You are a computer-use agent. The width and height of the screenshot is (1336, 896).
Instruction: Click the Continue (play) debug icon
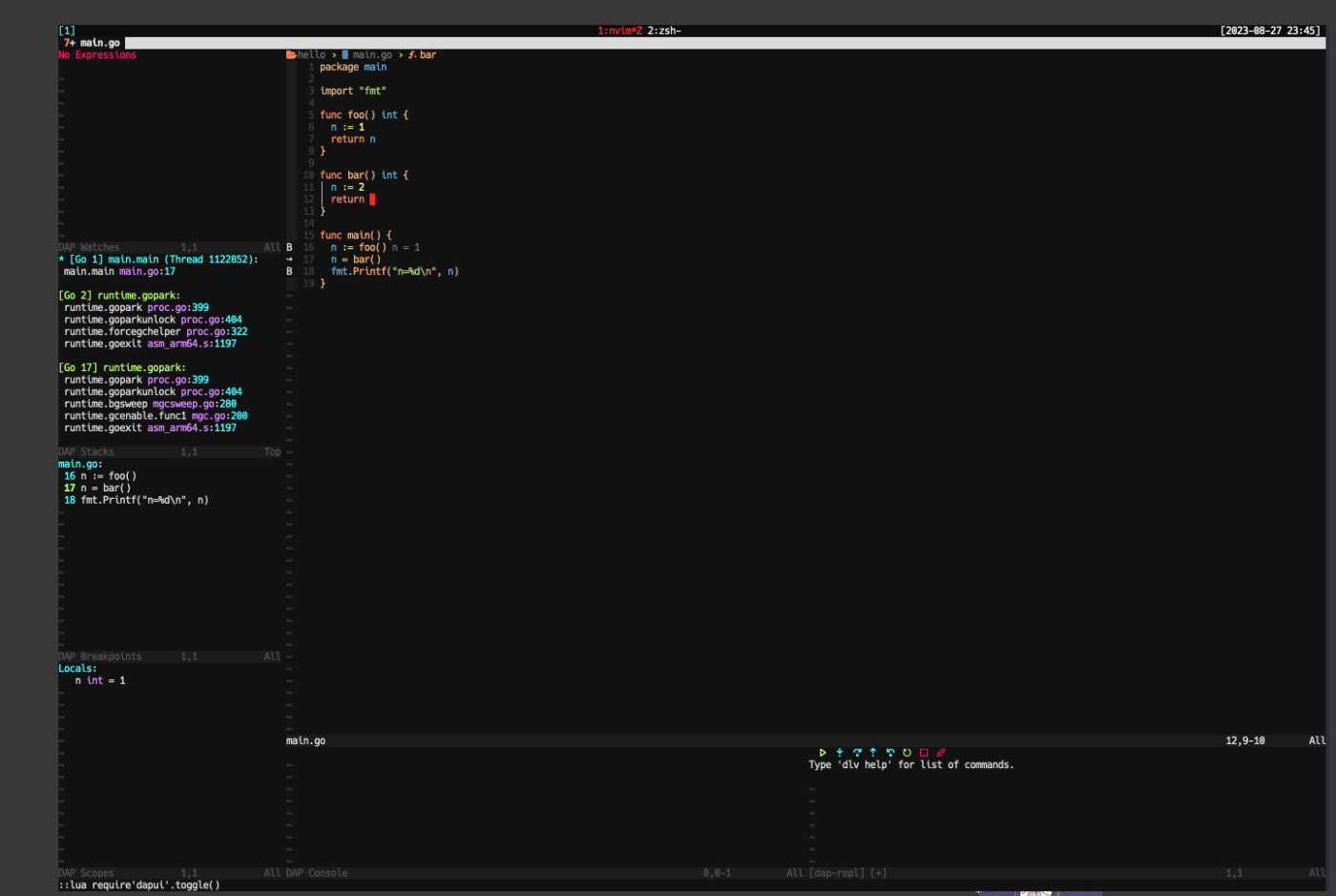823,752
